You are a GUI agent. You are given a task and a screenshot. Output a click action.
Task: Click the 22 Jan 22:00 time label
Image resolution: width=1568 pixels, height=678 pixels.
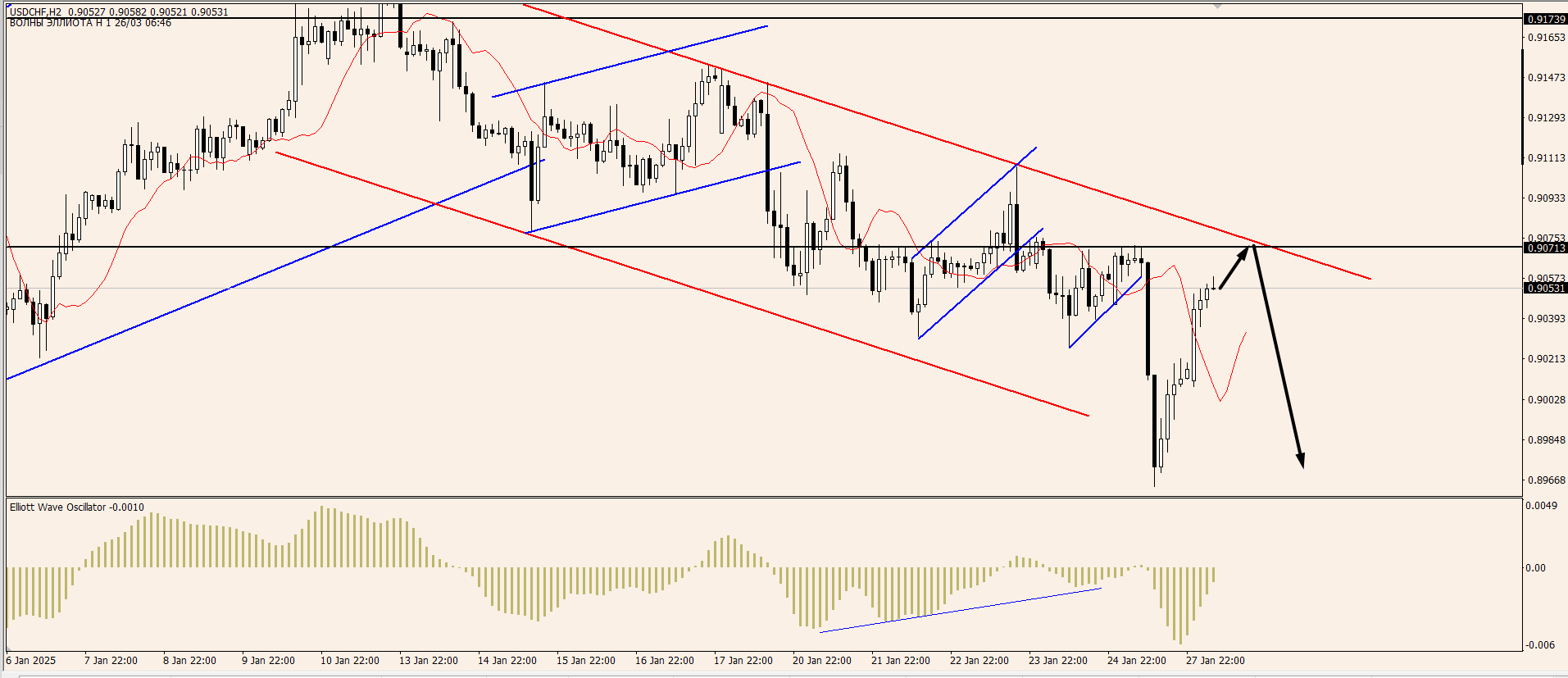tap(979, 661)
